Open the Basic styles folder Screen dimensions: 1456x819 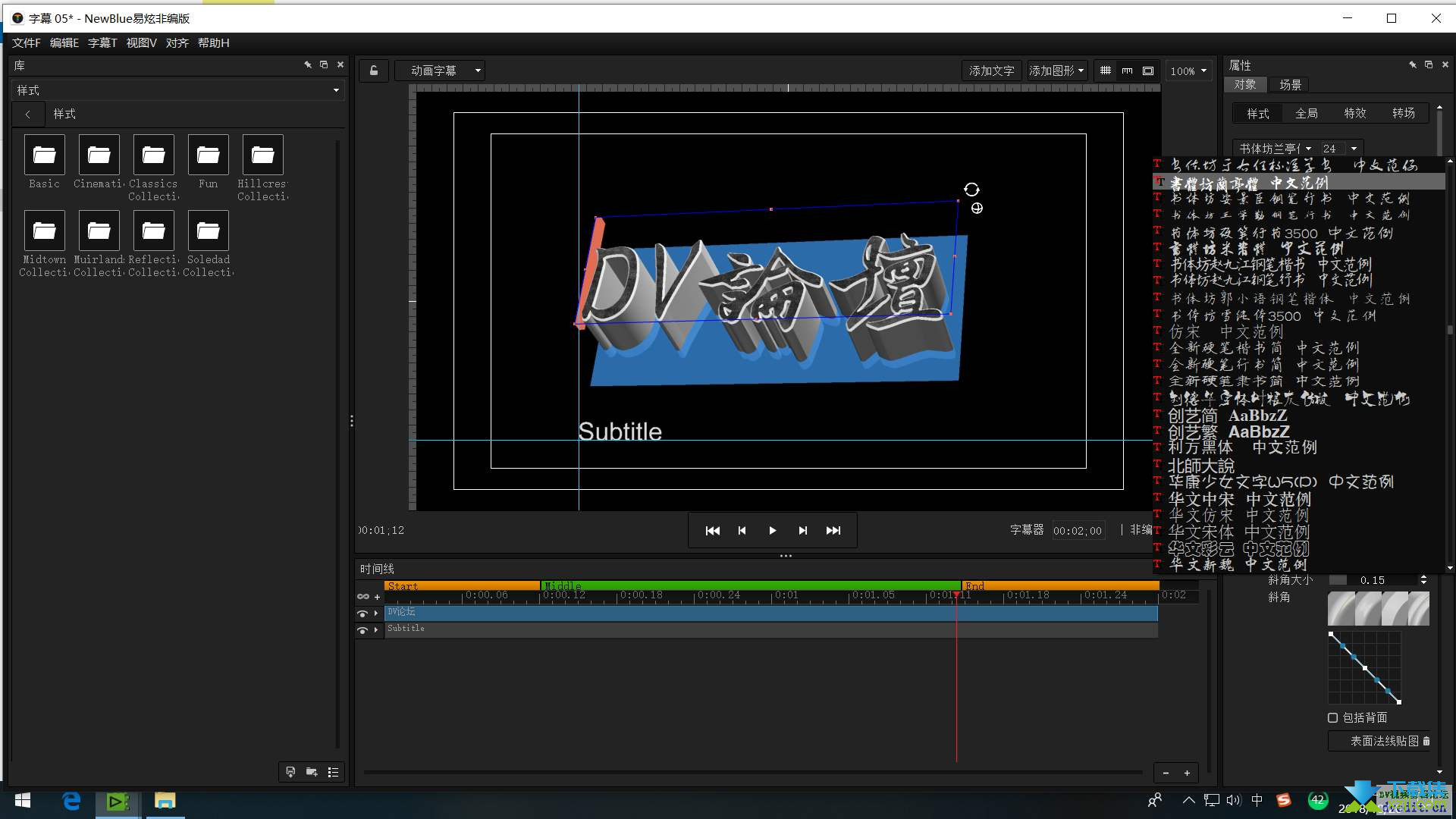44,155
